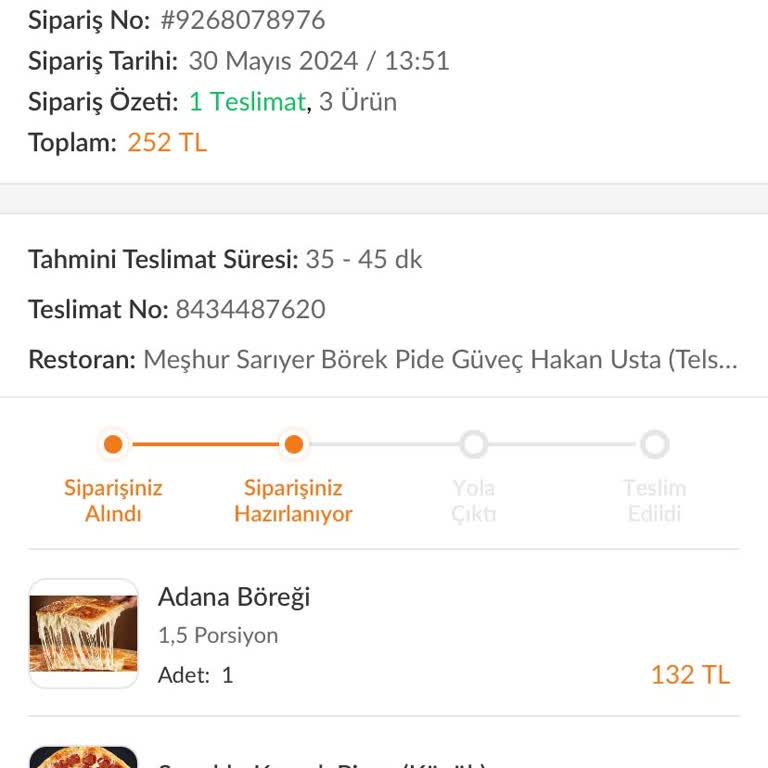The image size is (768, 768).
Task: Open the green '1 Teslimat' link
Action: tap(247, 102)
